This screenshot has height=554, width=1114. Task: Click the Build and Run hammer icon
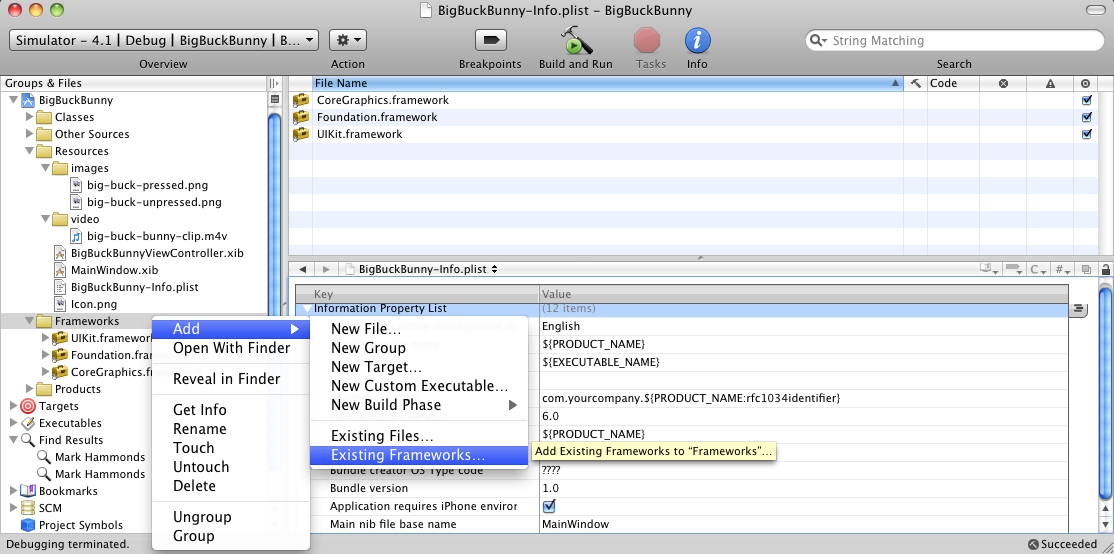pos(575,40)
